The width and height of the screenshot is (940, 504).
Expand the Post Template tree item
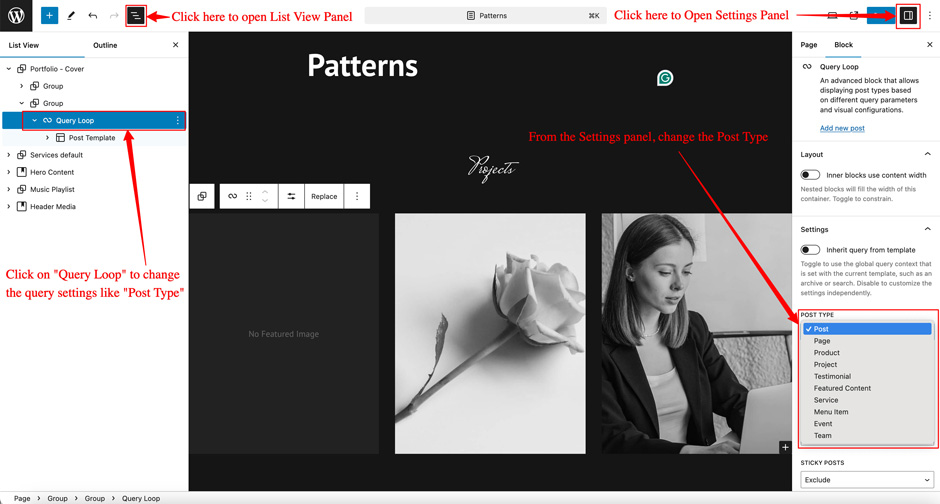click(x=47, y=138)
